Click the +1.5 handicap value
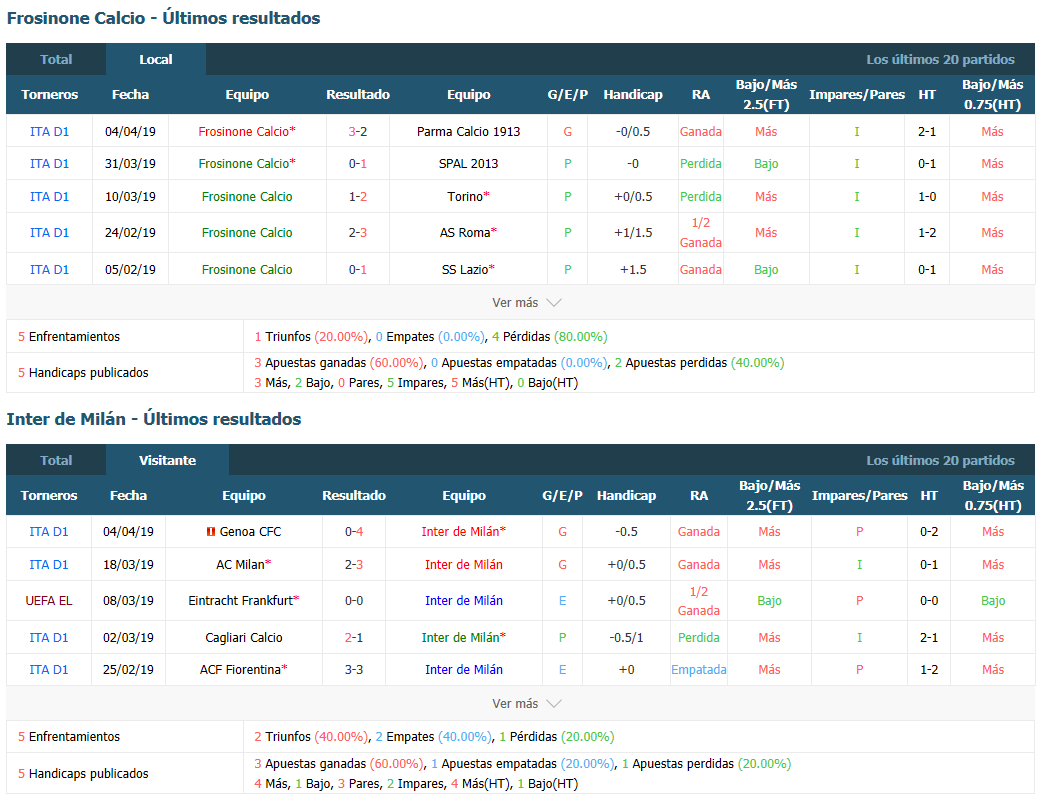This screenshot has width=1043, height=797. (633, 269)
